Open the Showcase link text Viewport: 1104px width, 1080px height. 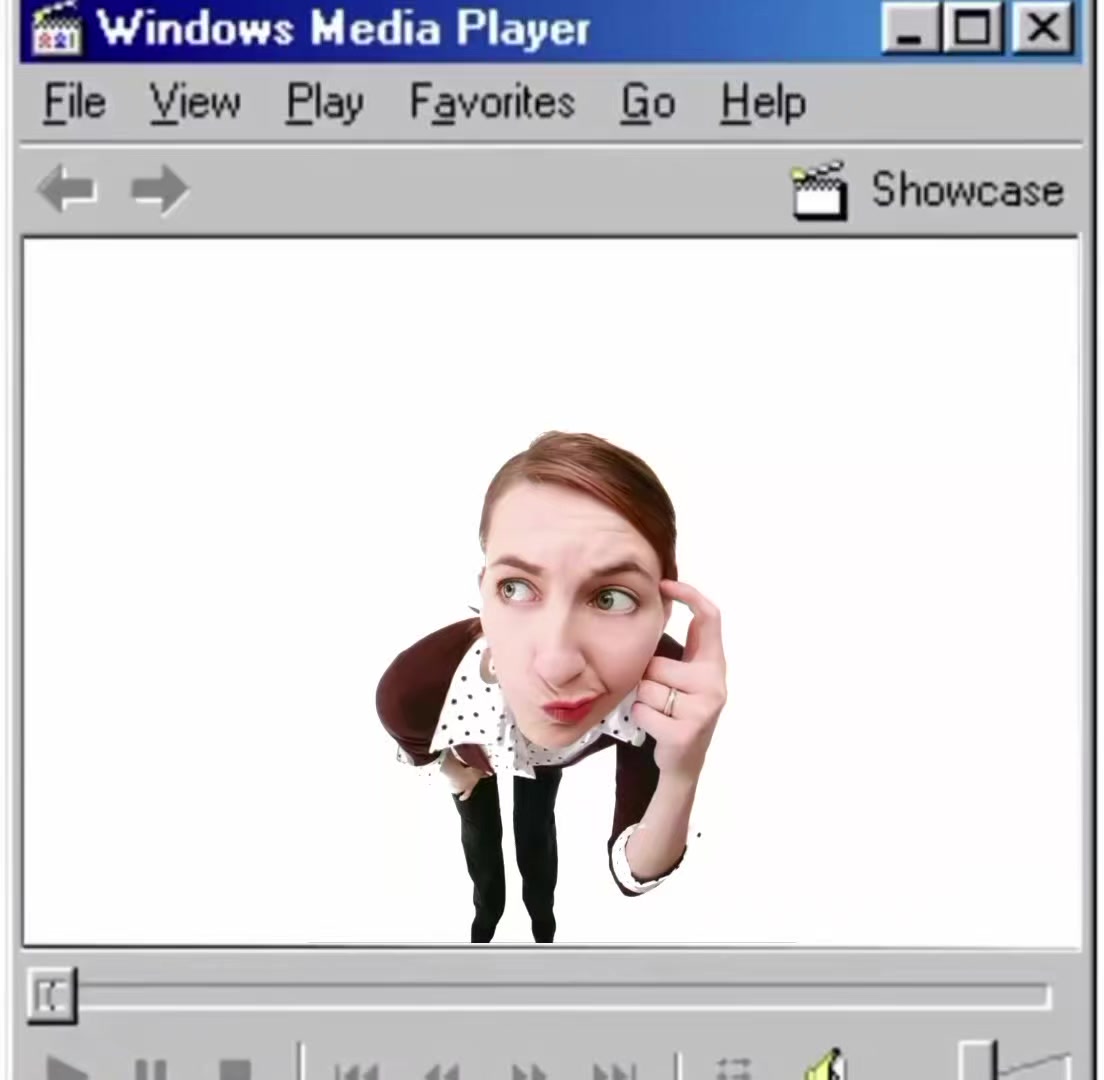click(x=967, y=190)
